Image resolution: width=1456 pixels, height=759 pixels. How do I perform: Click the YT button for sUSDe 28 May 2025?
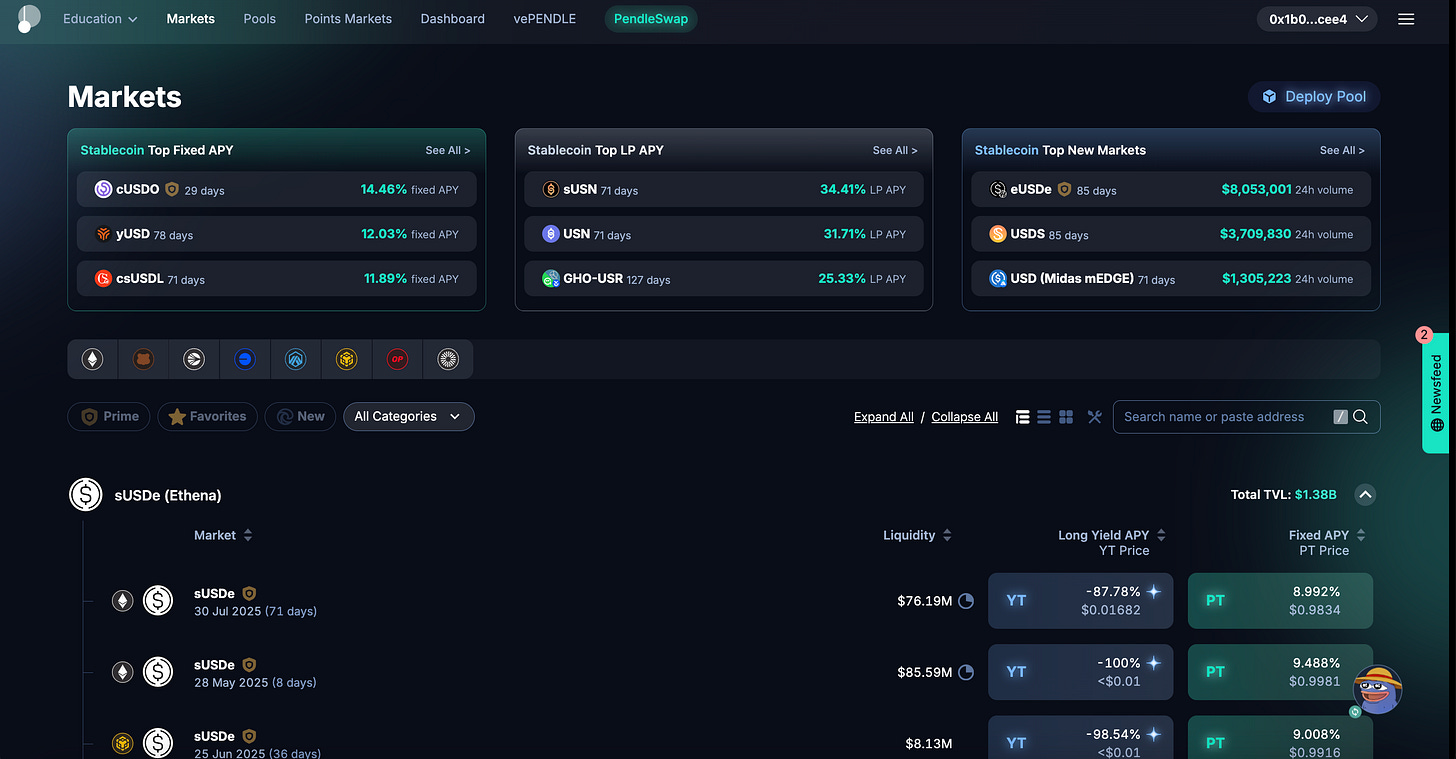coord(1080,672)
